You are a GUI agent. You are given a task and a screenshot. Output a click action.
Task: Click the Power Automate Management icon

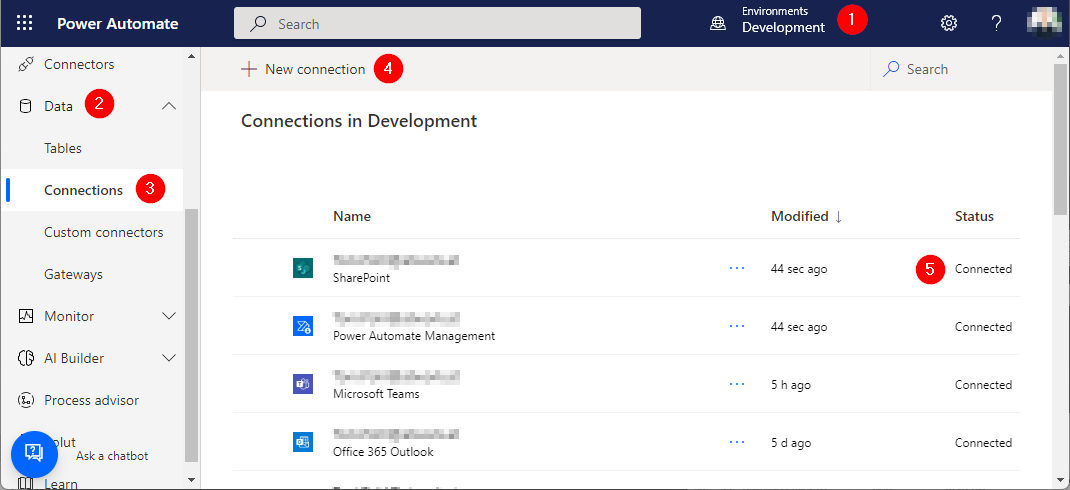coord(303,326)
